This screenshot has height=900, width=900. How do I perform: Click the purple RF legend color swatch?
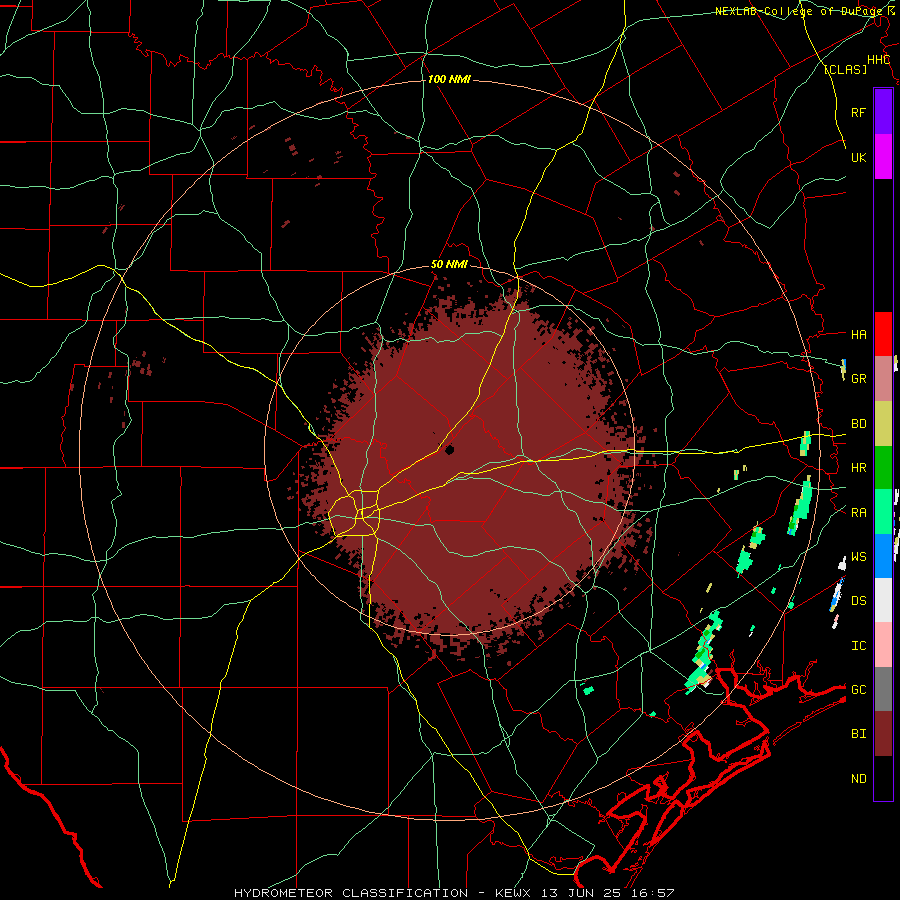tap(883, 112)
